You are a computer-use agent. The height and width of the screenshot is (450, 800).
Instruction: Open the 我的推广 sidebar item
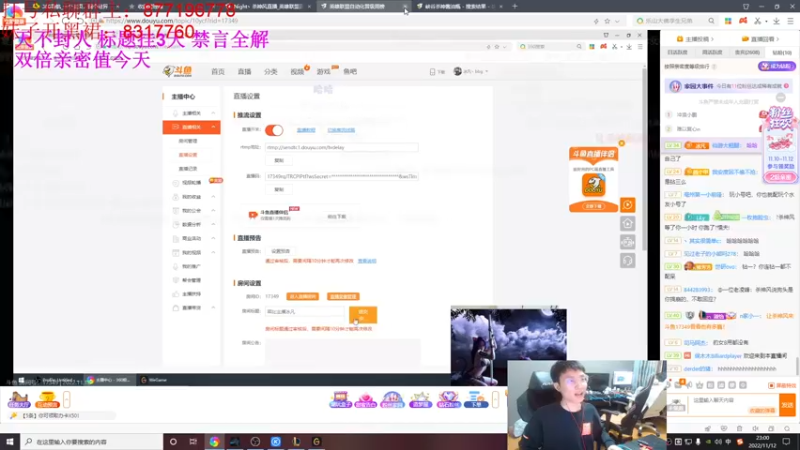point(191,266)
